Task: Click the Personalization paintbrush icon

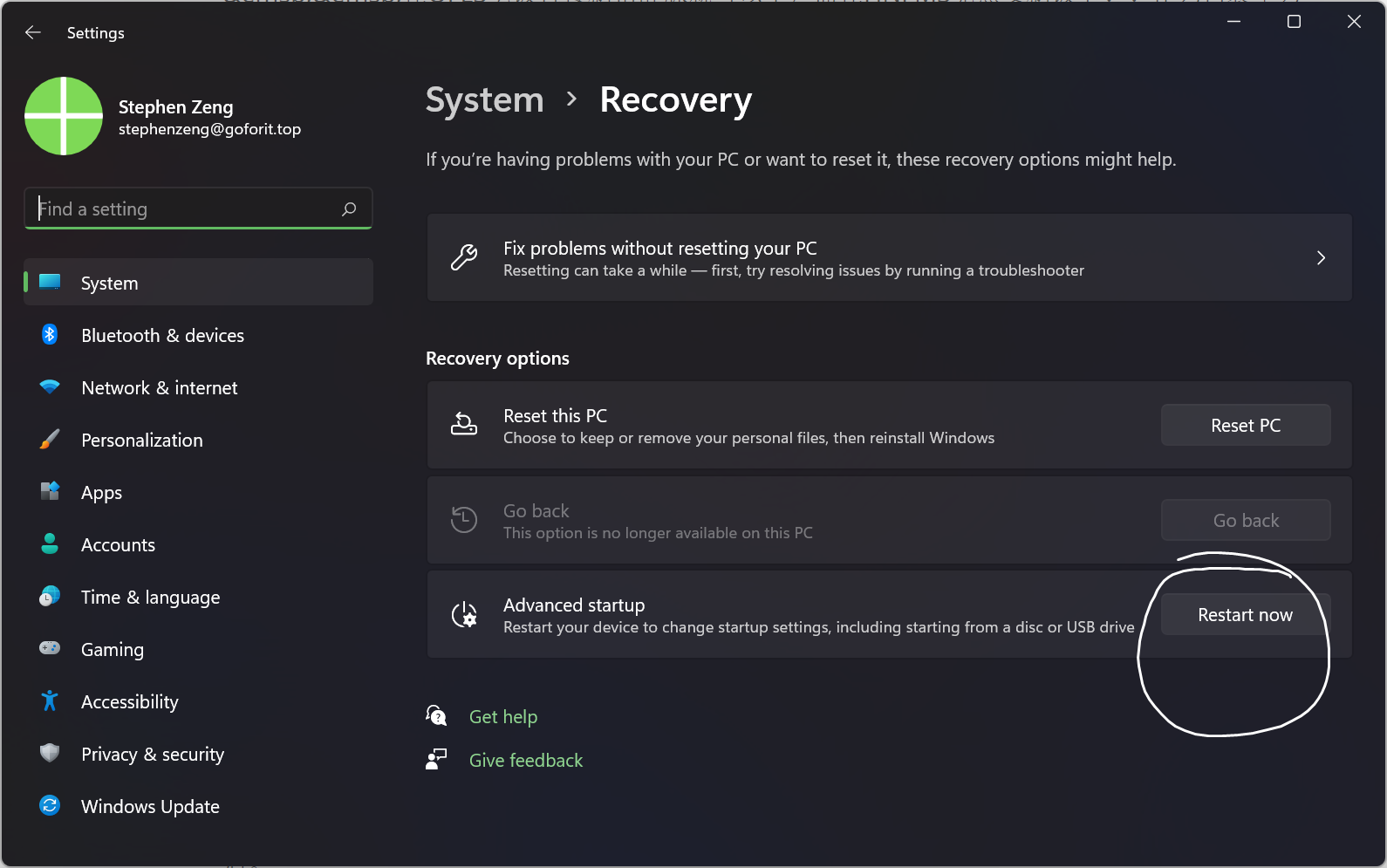Action: (x=50, y=439)
